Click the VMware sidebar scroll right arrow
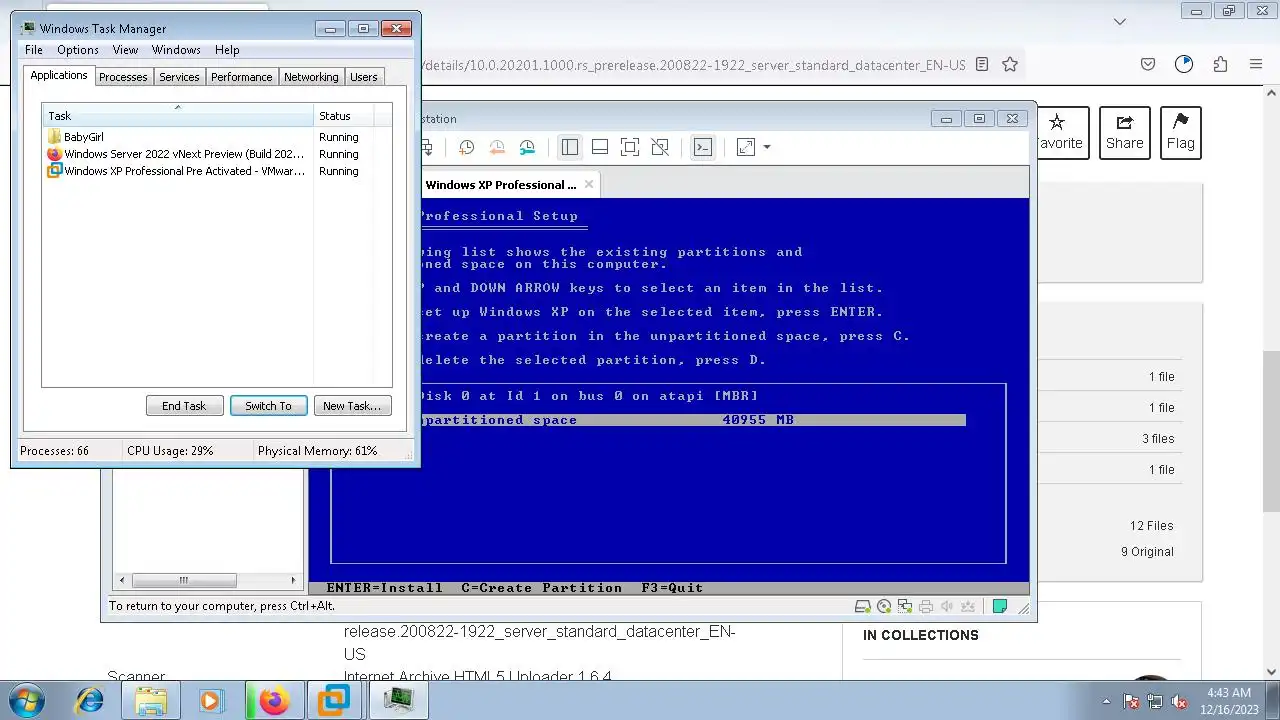1280x720 pixels. coord(293,580)
